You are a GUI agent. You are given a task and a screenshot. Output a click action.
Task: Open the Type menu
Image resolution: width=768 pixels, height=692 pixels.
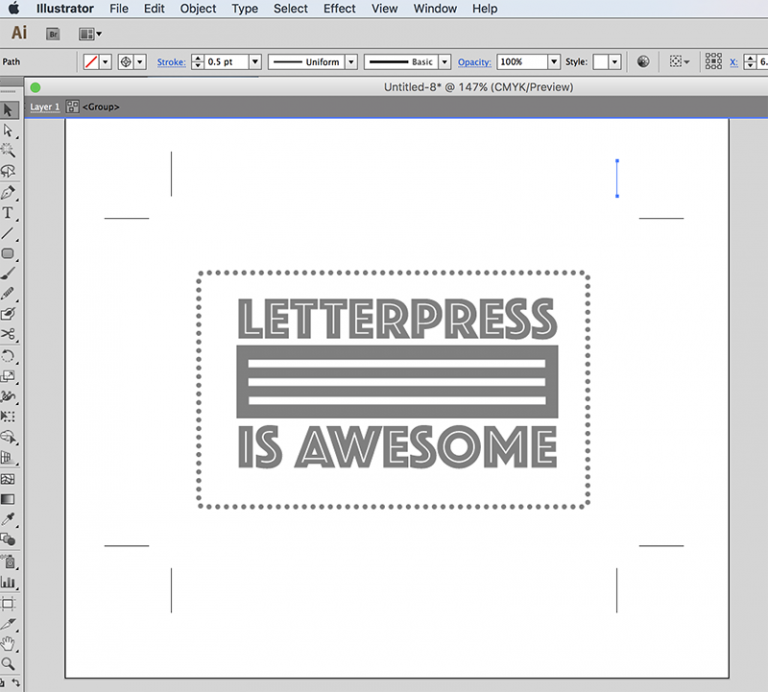click(x=244, y=8)
